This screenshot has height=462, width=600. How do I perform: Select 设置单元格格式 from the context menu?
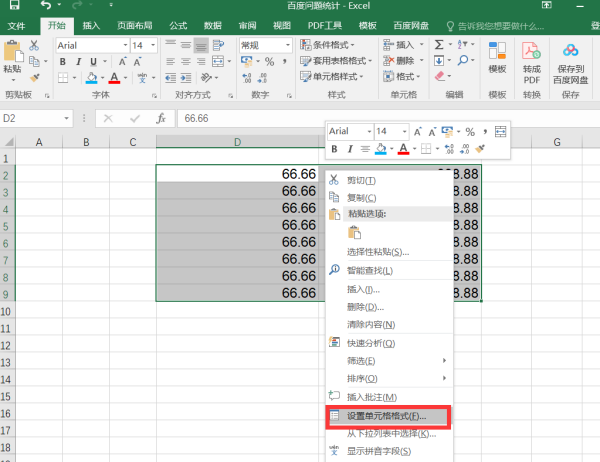click(386, 415)
